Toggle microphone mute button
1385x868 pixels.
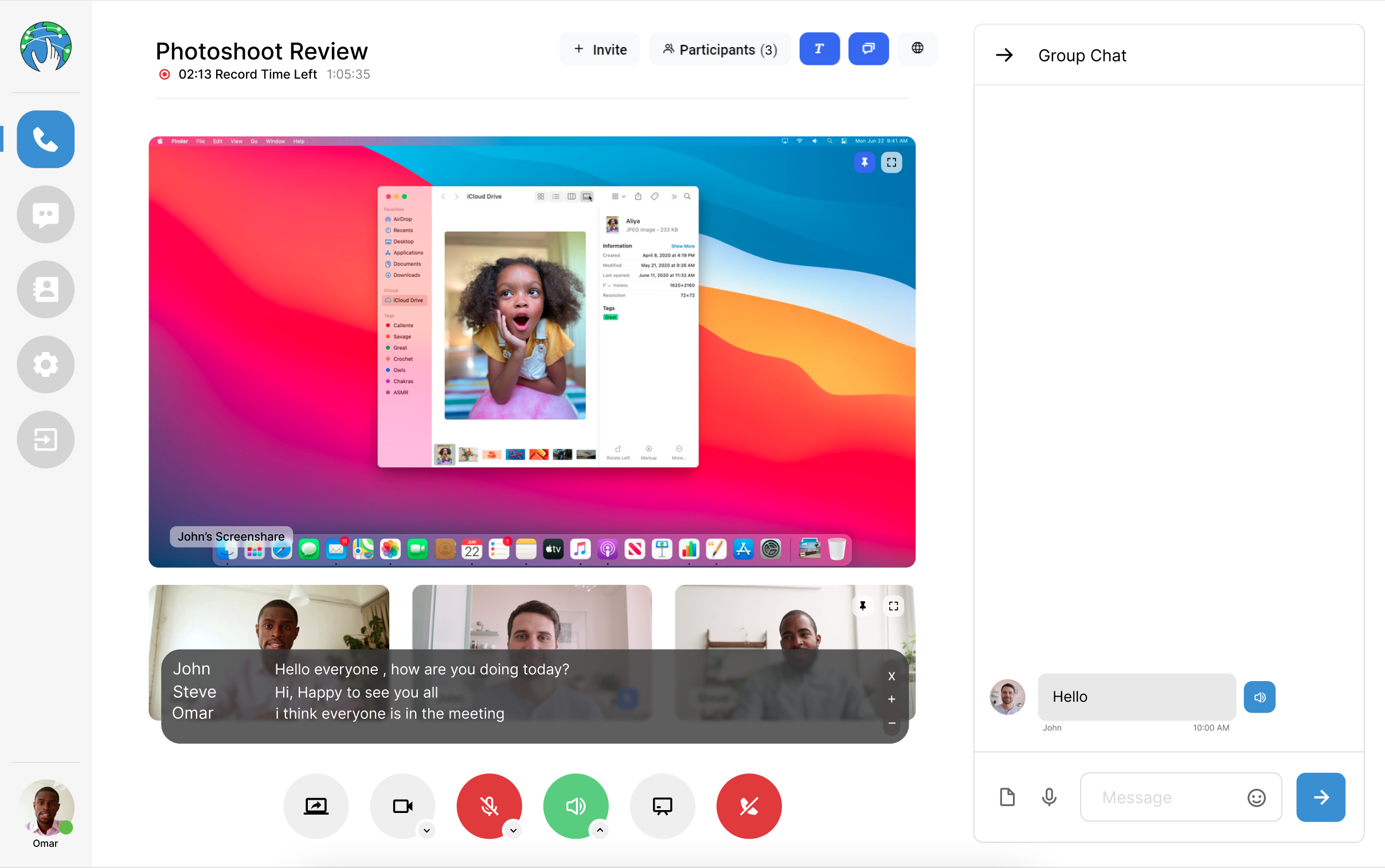(489, 804)
